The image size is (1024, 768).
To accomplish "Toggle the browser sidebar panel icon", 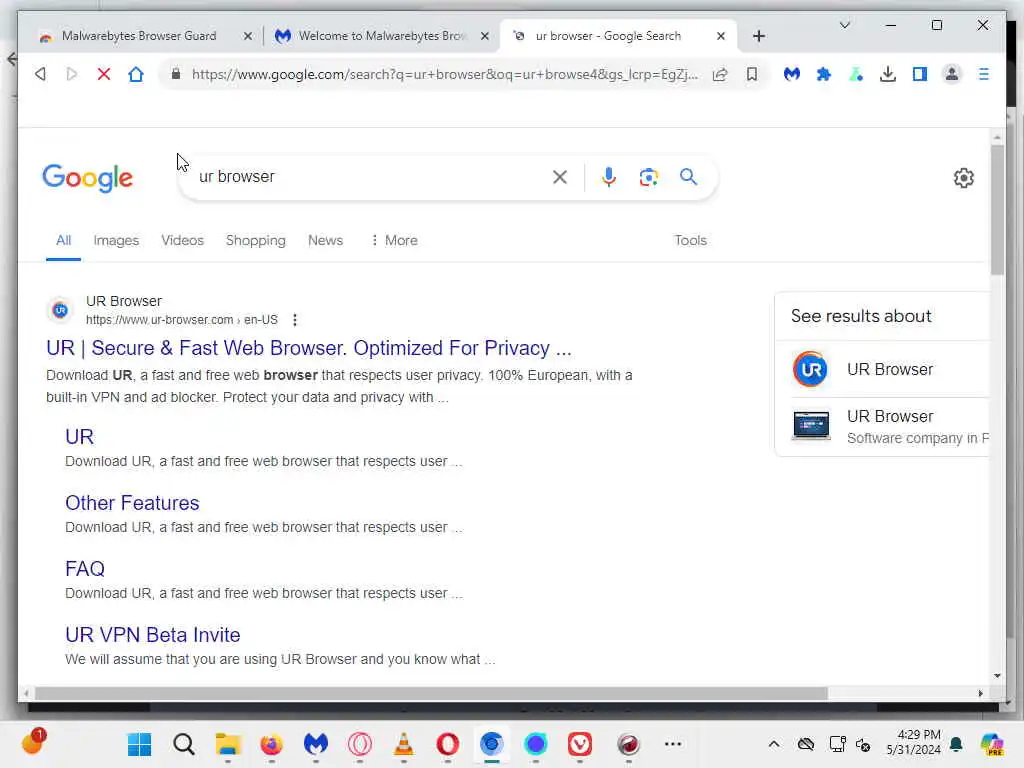I will (x=920, y=74).
